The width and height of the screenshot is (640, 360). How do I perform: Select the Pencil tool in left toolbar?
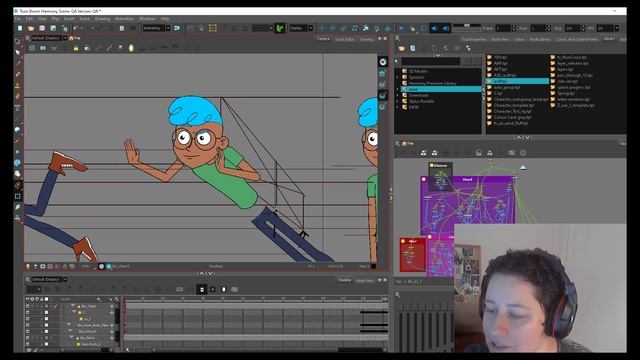[x=18, y=75]
